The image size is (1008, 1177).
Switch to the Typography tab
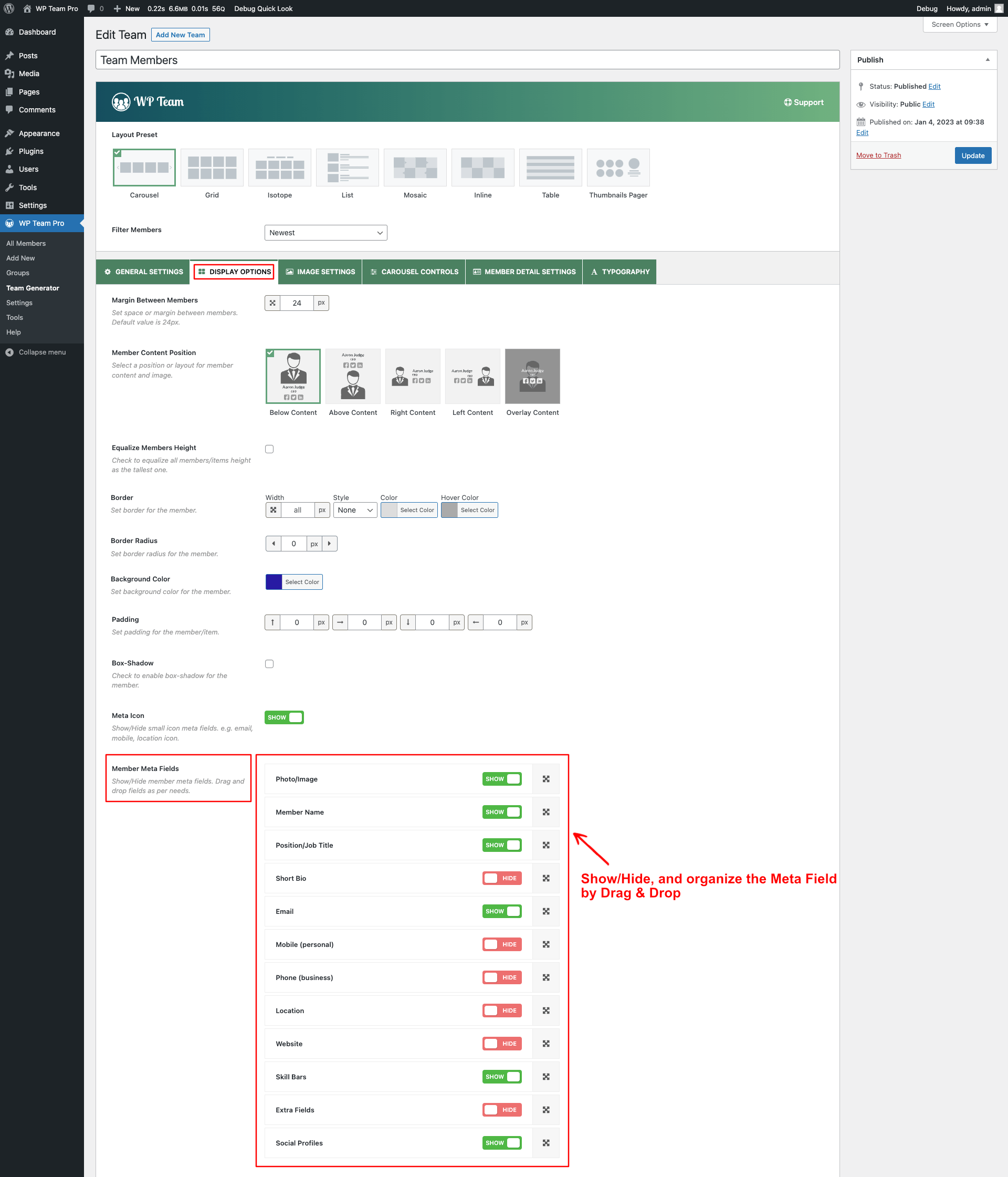[x=619, y=272]
